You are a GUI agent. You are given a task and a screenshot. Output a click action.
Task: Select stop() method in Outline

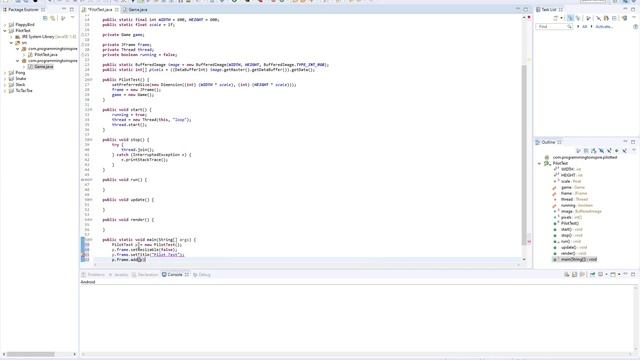tap(568, 236)
